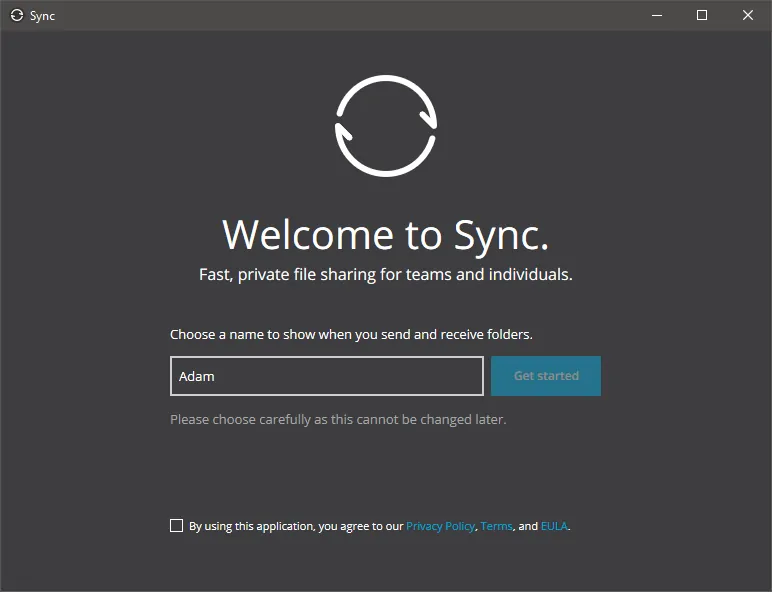Image resolution: width=772 pixels, height=592 pixels.
Task: Click the 'By using this application' label text
Action: (296, 526)
